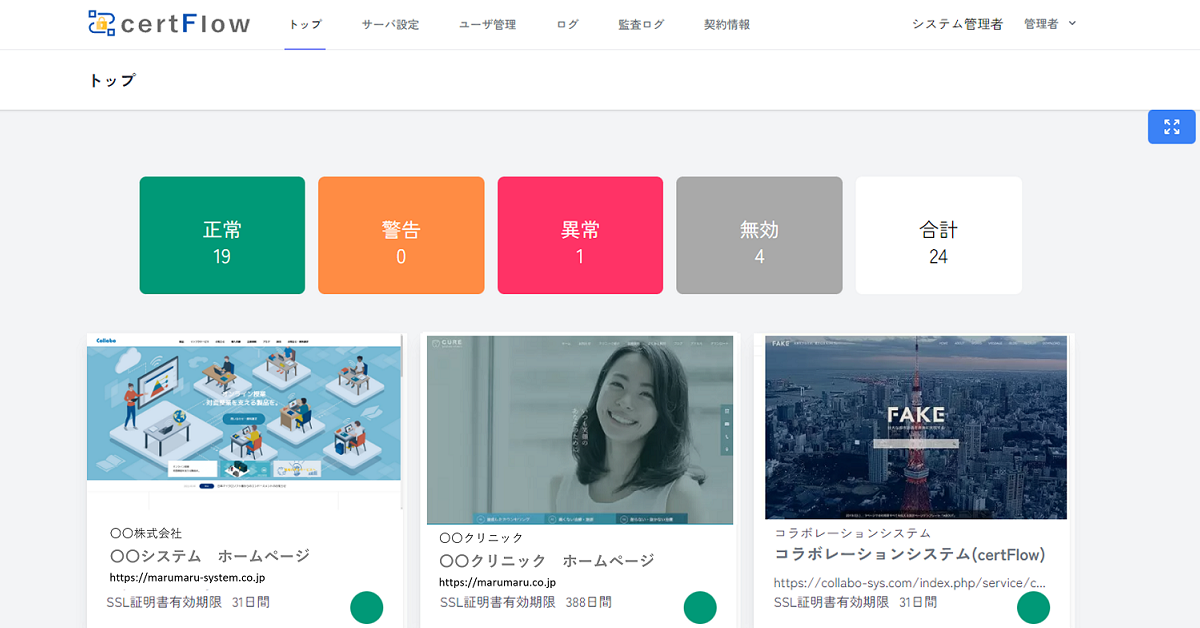Image resolution: width=1200 pixels, height=628 pixels.
Task: Select the orange 警告 status tile
Action: 401,236
